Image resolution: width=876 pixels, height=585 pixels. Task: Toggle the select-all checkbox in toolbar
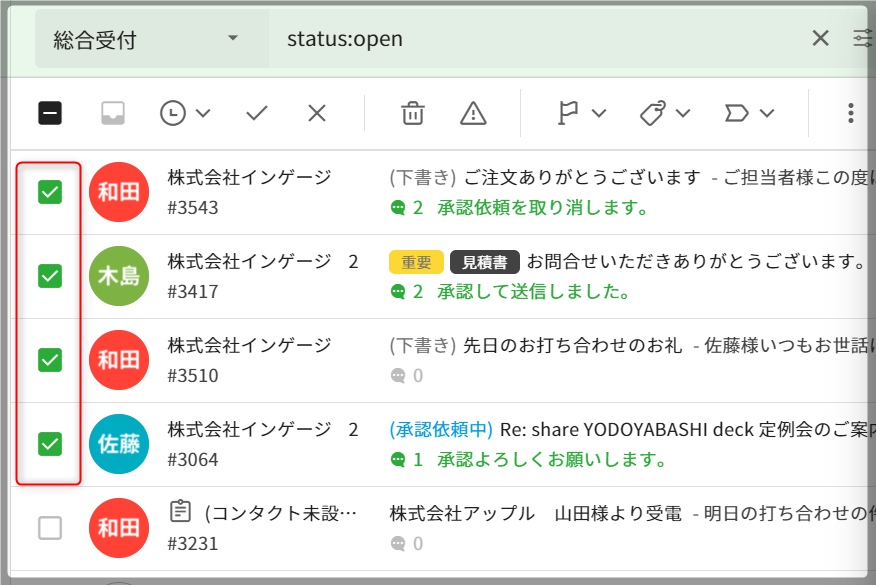[50, 113]
